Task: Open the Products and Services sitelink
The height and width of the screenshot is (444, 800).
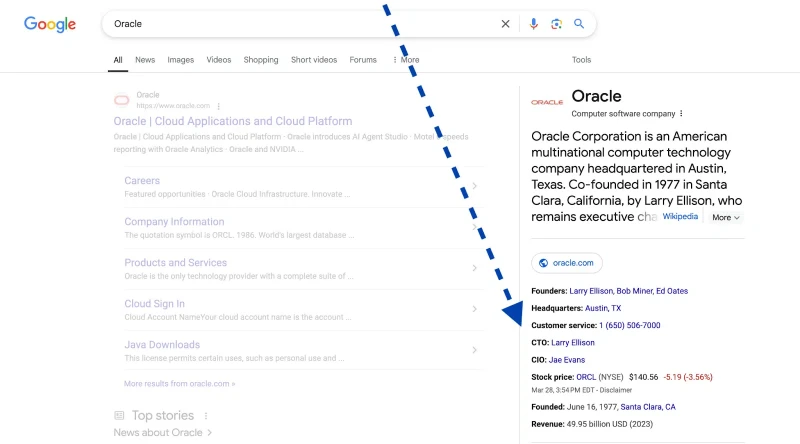Action: pyautogui.click(x=176, y=263)
